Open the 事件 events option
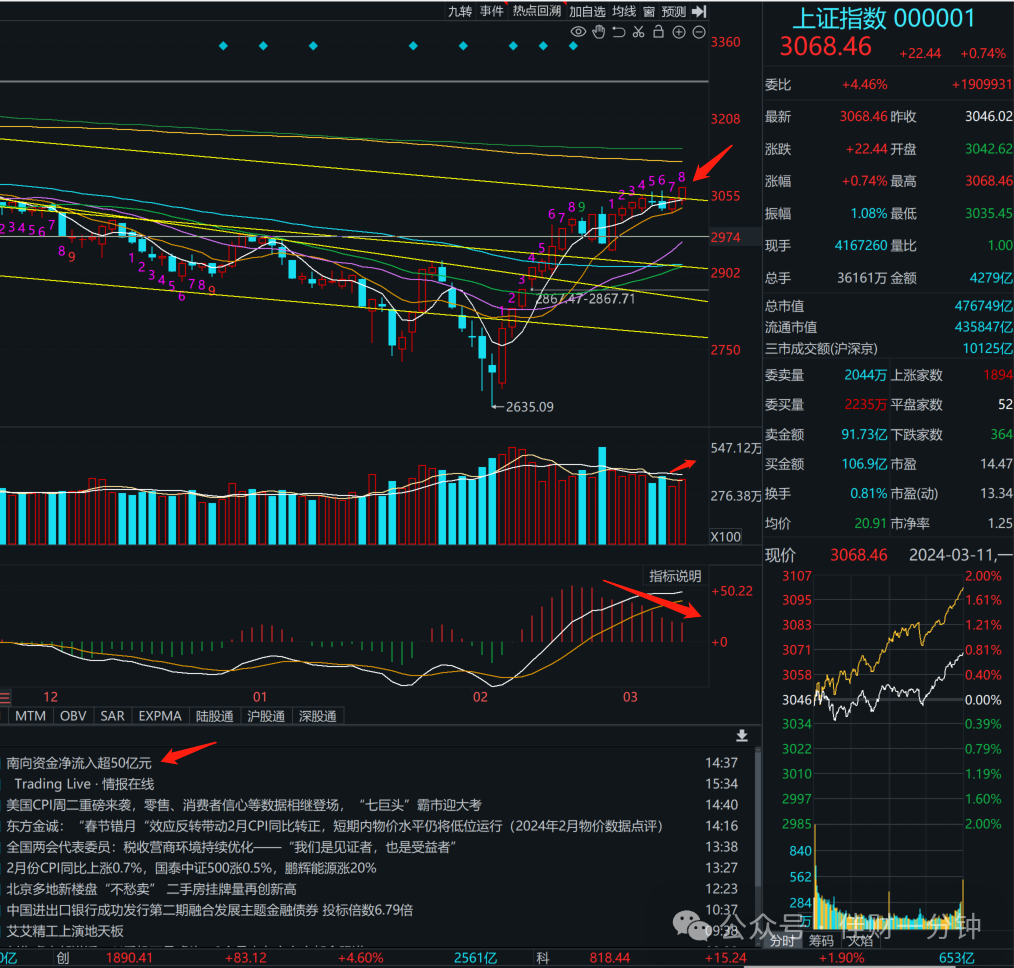The image size is (1014, 968). pos(491,11)
